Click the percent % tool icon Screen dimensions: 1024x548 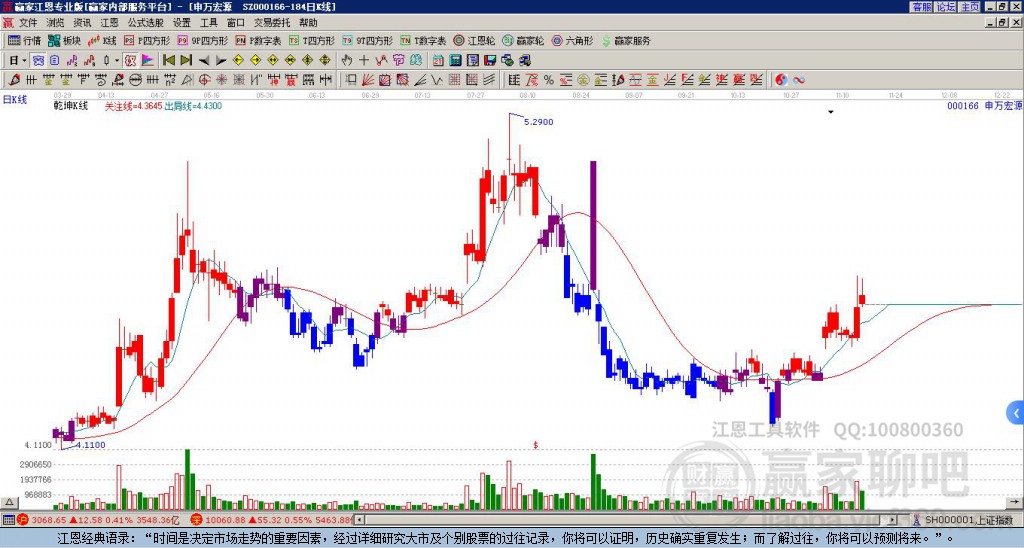[x=549, y=80]
